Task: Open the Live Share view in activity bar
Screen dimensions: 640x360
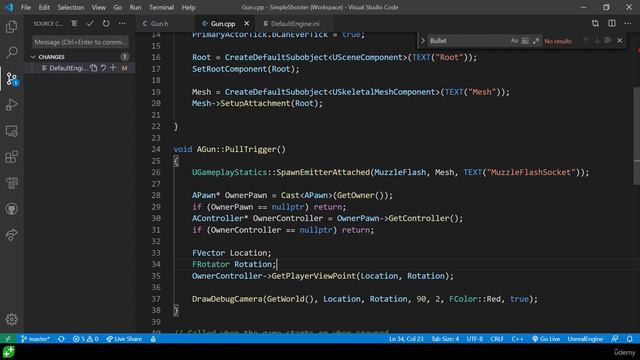Action: point(11,235)
